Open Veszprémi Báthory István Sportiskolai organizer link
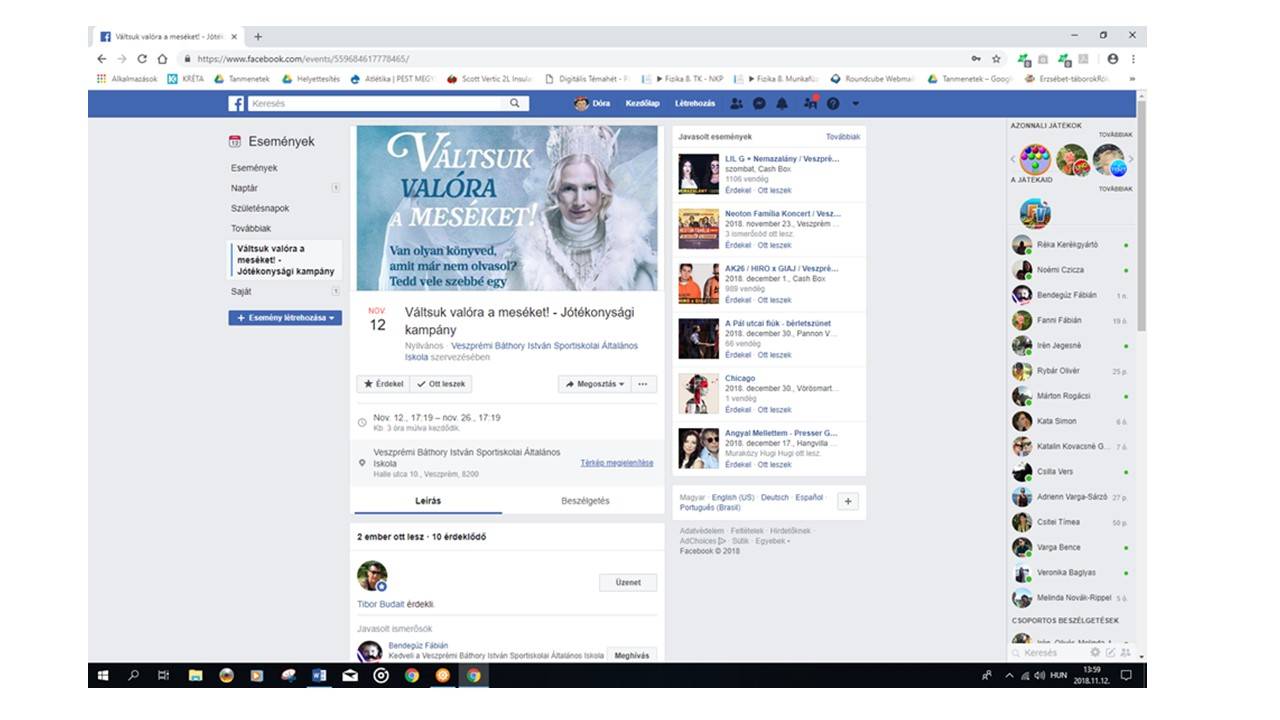The image size is (1280, 720). [x=521, y=351]
